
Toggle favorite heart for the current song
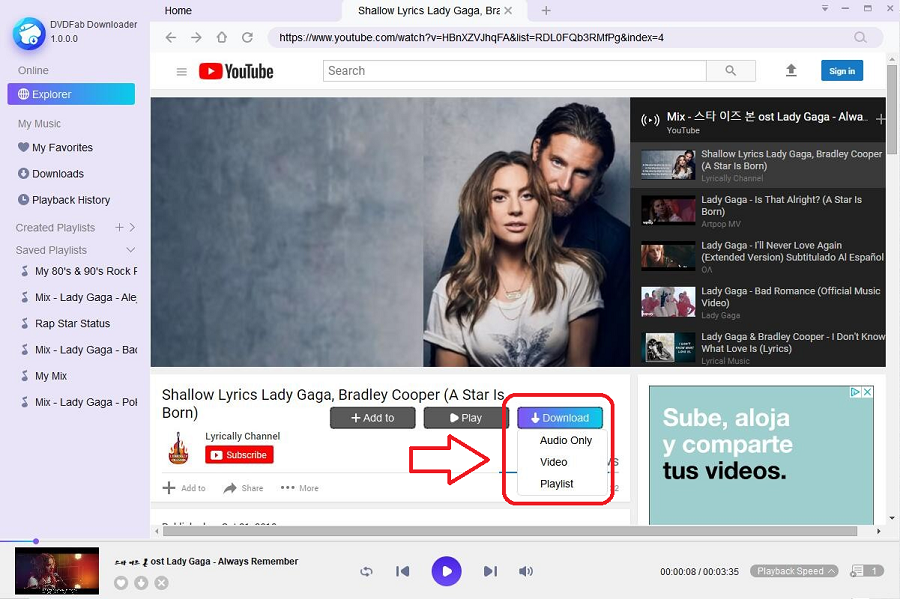click(x=121, y=583)
